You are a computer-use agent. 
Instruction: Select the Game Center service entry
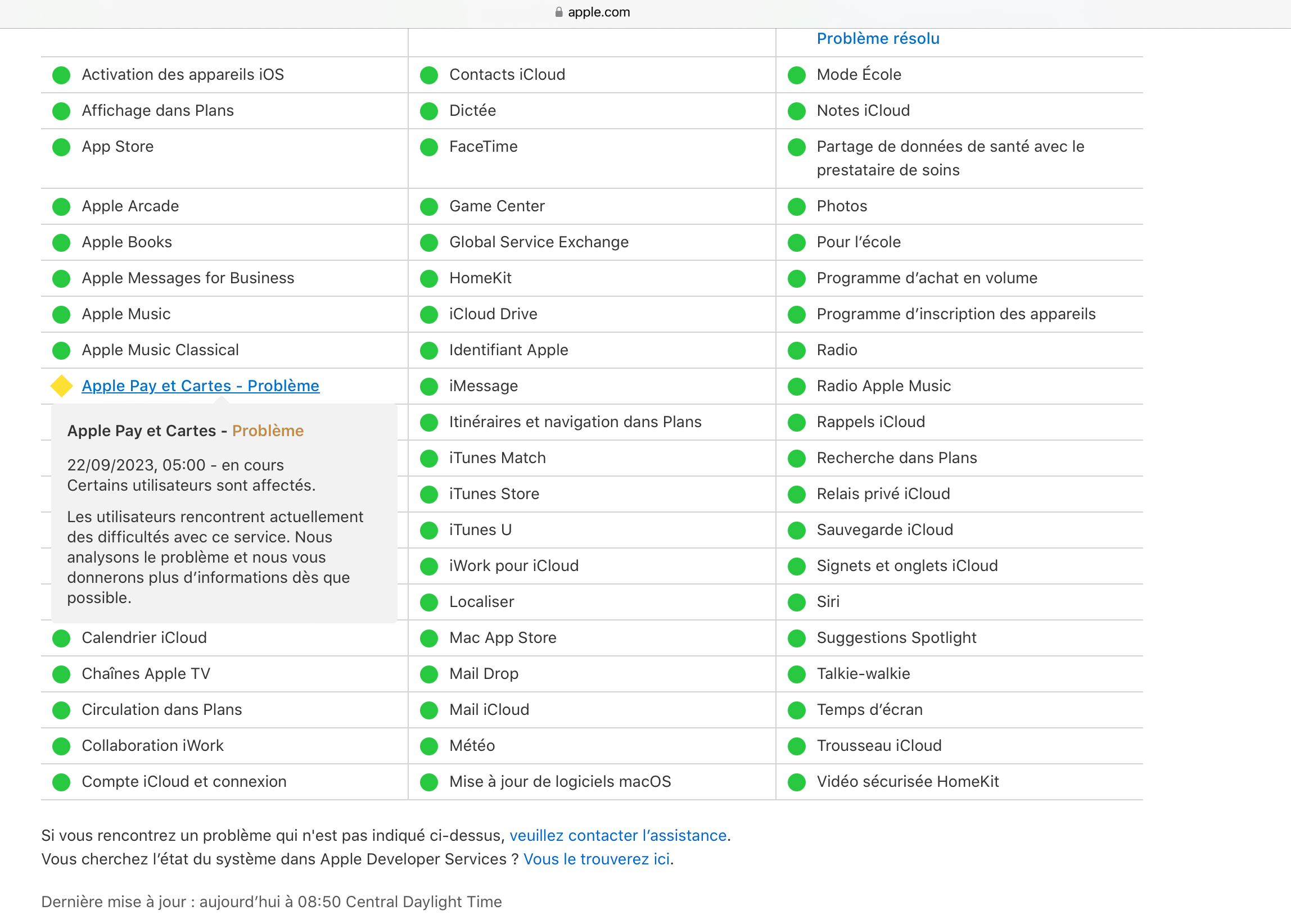(x=497, y=206)
